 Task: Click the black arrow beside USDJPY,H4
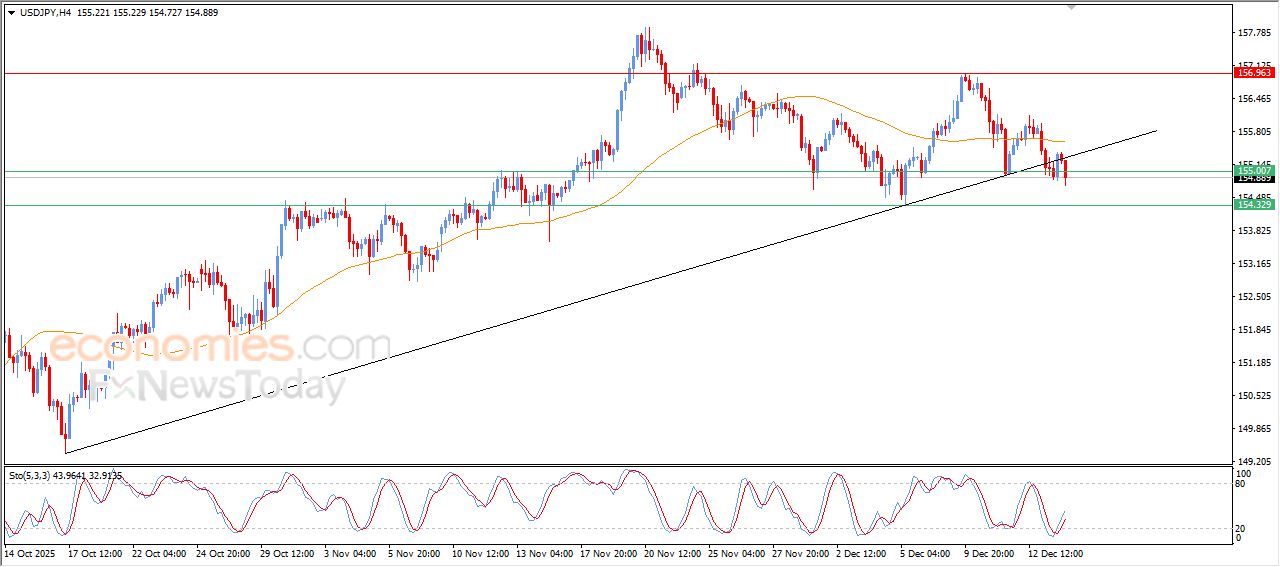tap(11, 12)
